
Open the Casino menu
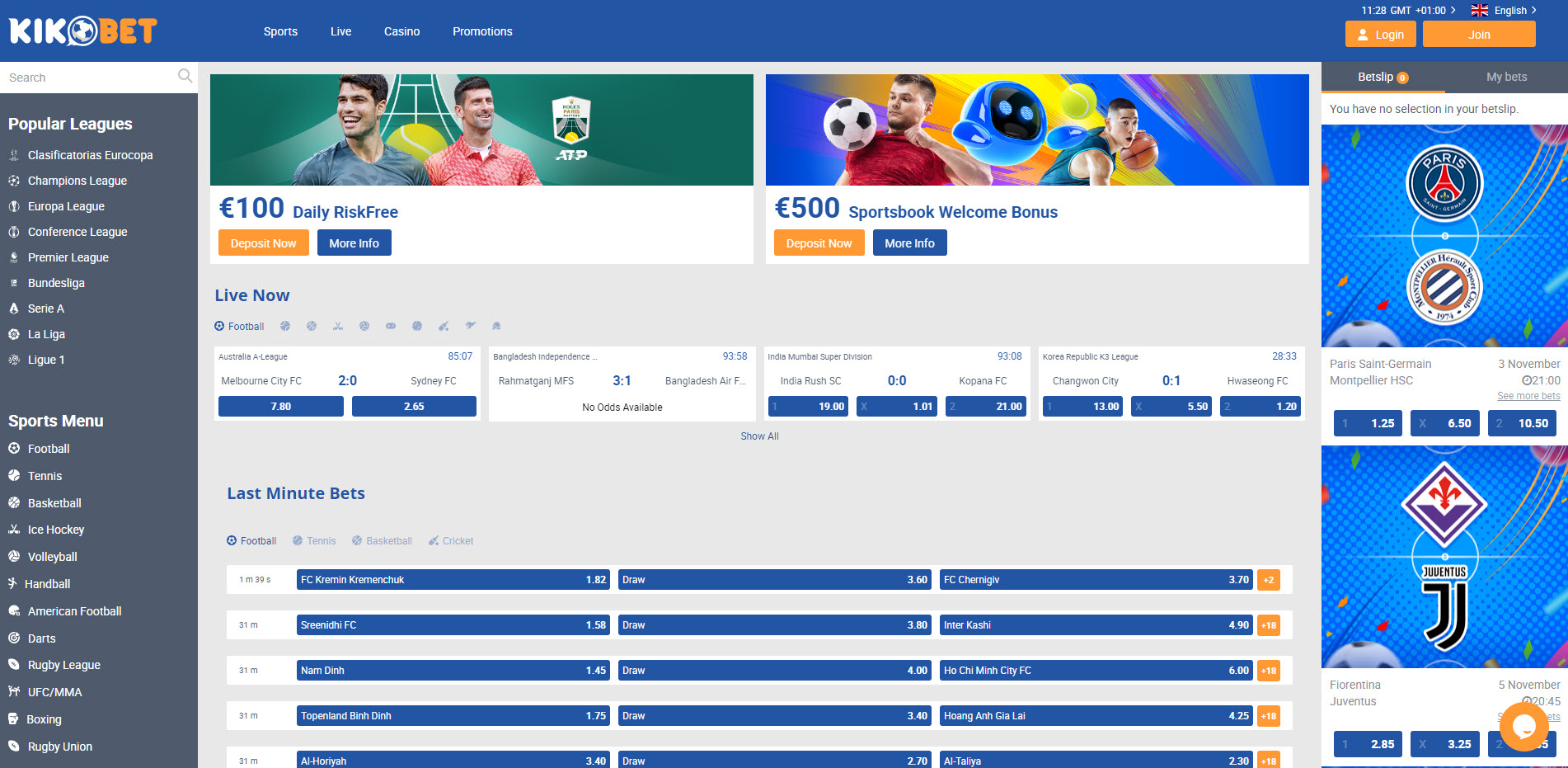coord(402,31)
